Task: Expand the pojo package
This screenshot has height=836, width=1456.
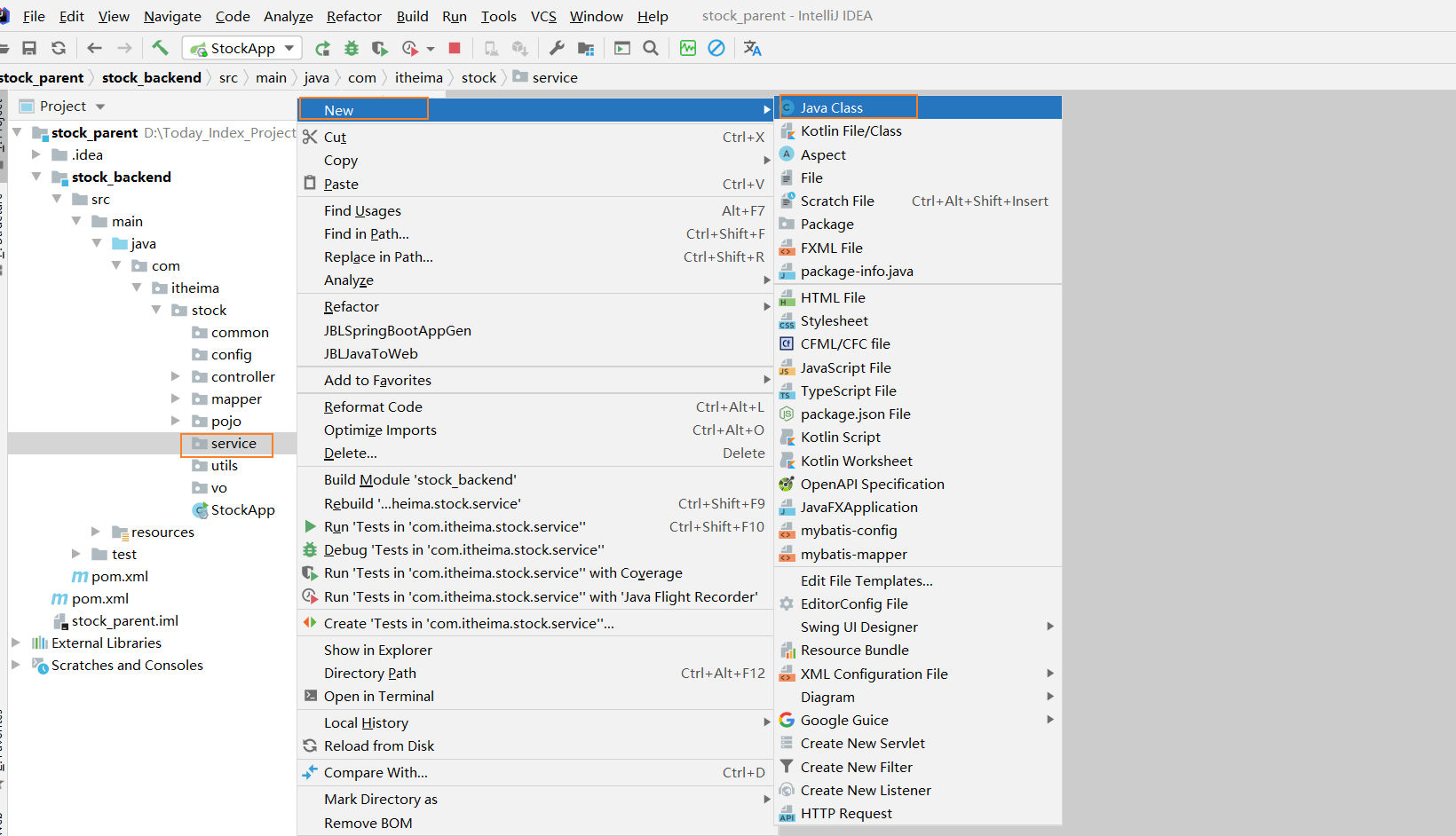Action: 176,421
